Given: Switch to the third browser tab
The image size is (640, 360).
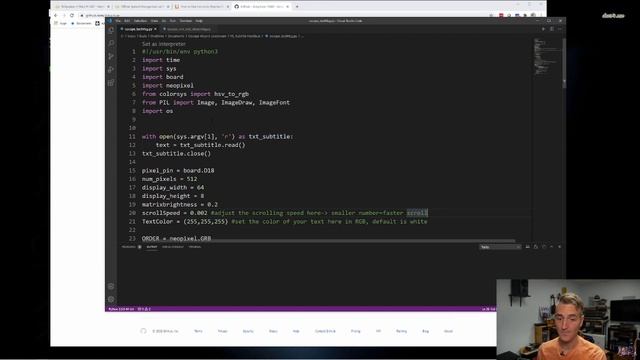Looking at the screenshot, I should [x=201, y=7].
